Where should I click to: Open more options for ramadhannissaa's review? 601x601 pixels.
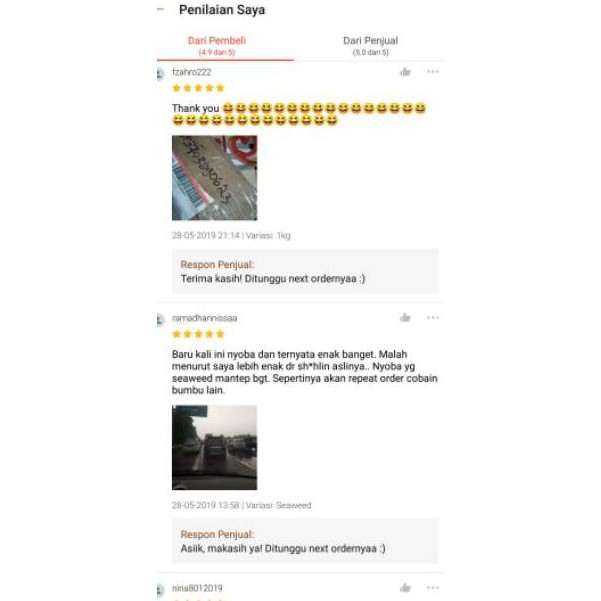[x=433, y=318]
